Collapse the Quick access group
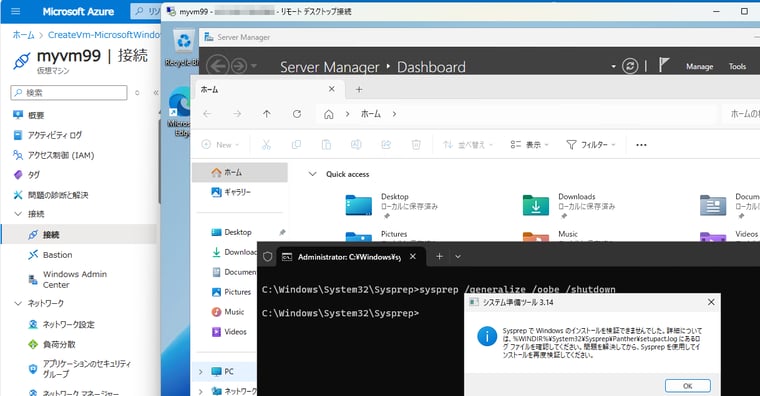Viewport: 760px width, 396px height. [x=313, y=174]
